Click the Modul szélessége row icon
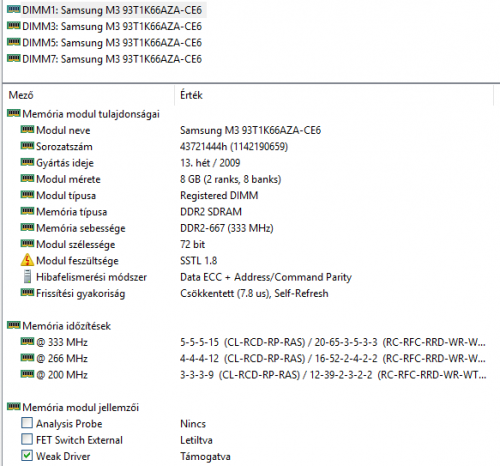Screen dimensions: 500x466 pyautogui.click(x=27, y=244)
